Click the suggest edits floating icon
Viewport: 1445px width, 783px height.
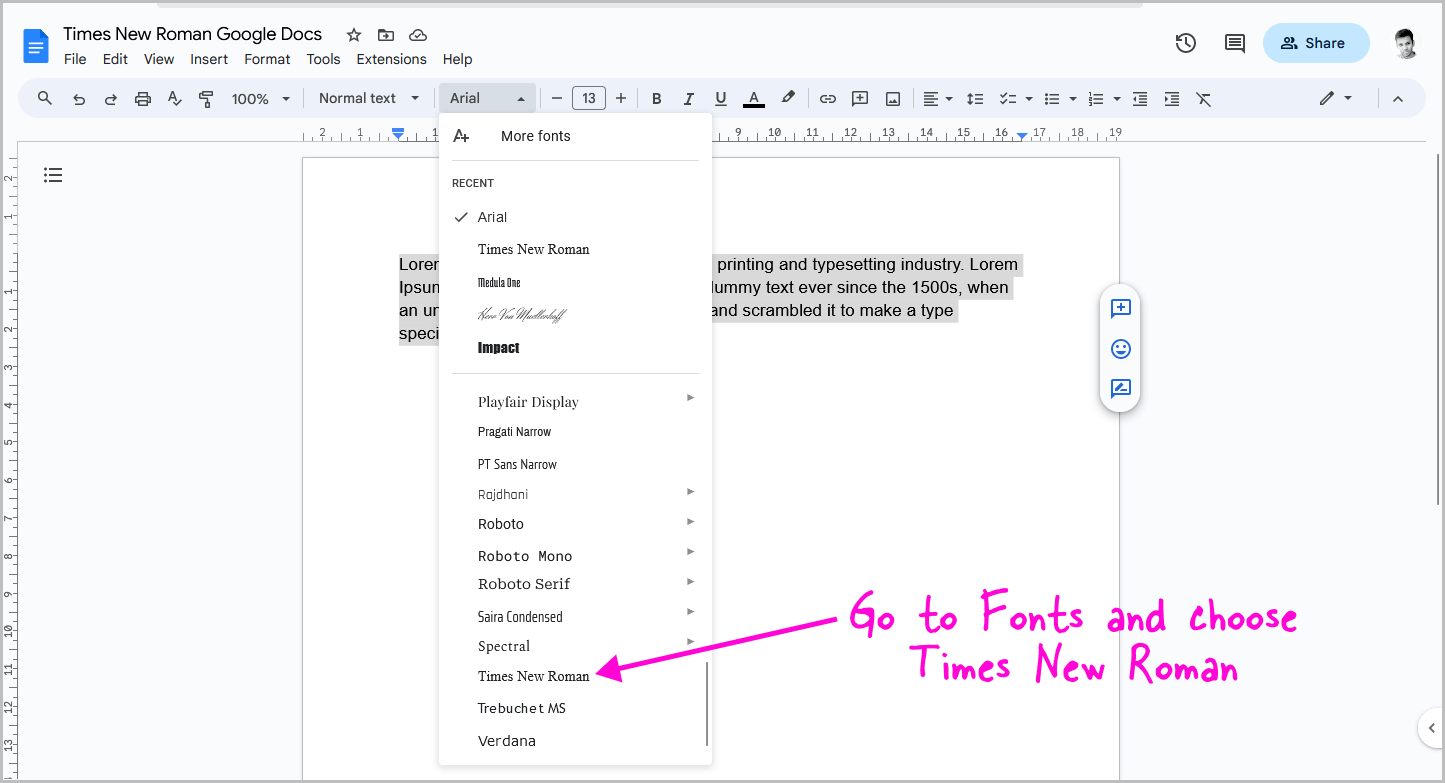1120,389
